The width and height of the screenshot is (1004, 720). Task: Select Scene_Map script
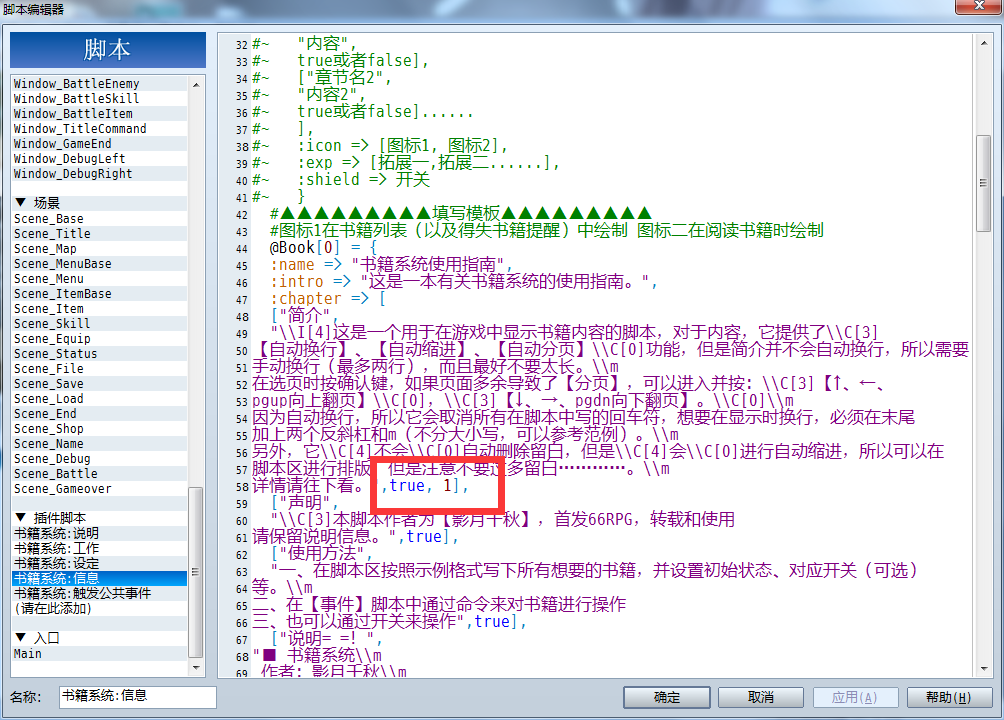[100, 249]
